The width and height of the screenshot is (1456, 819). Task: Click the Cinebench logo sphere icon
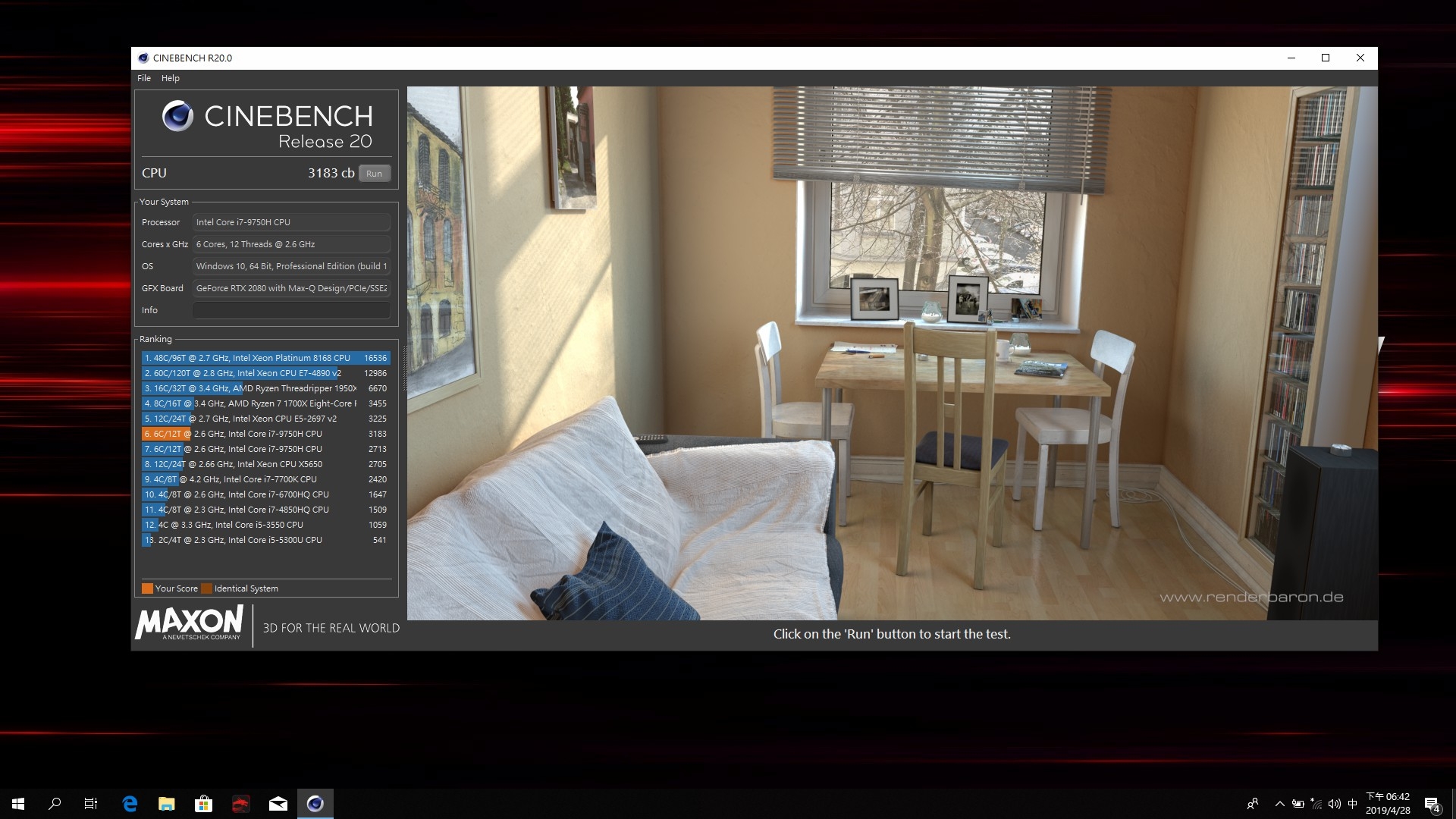tap(178, 116)
